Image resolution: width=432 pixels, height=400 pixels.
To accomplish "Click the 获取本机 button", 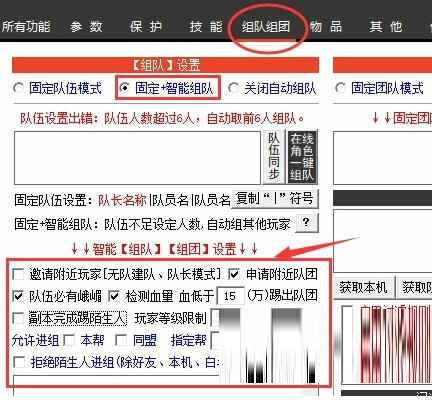I will pyautogui.click(x=364, y=287).
